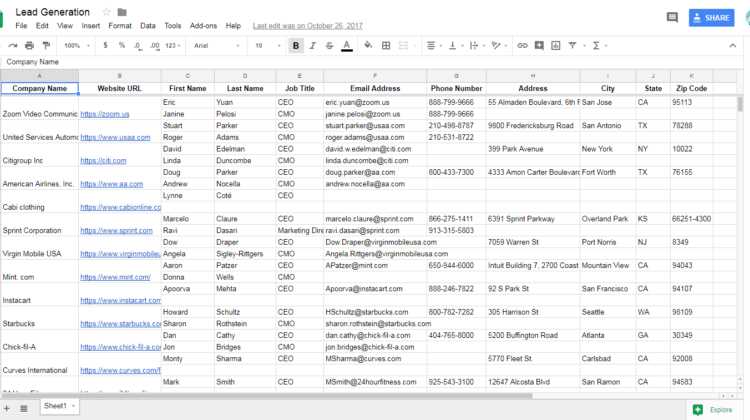Click the filter icon
The image size is (750, 420).
pyautogui.click(x=572, y=45)
